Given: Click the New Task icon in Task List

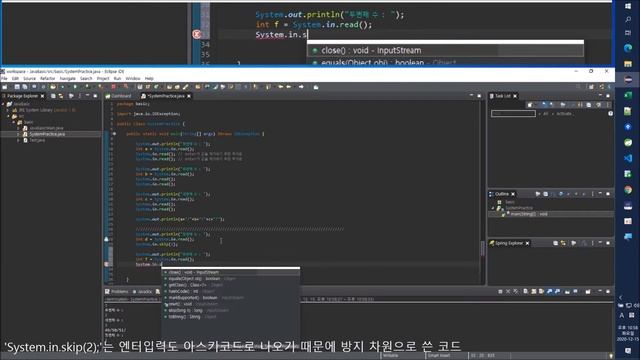Looking at the screenshot, I should point(530,105).
